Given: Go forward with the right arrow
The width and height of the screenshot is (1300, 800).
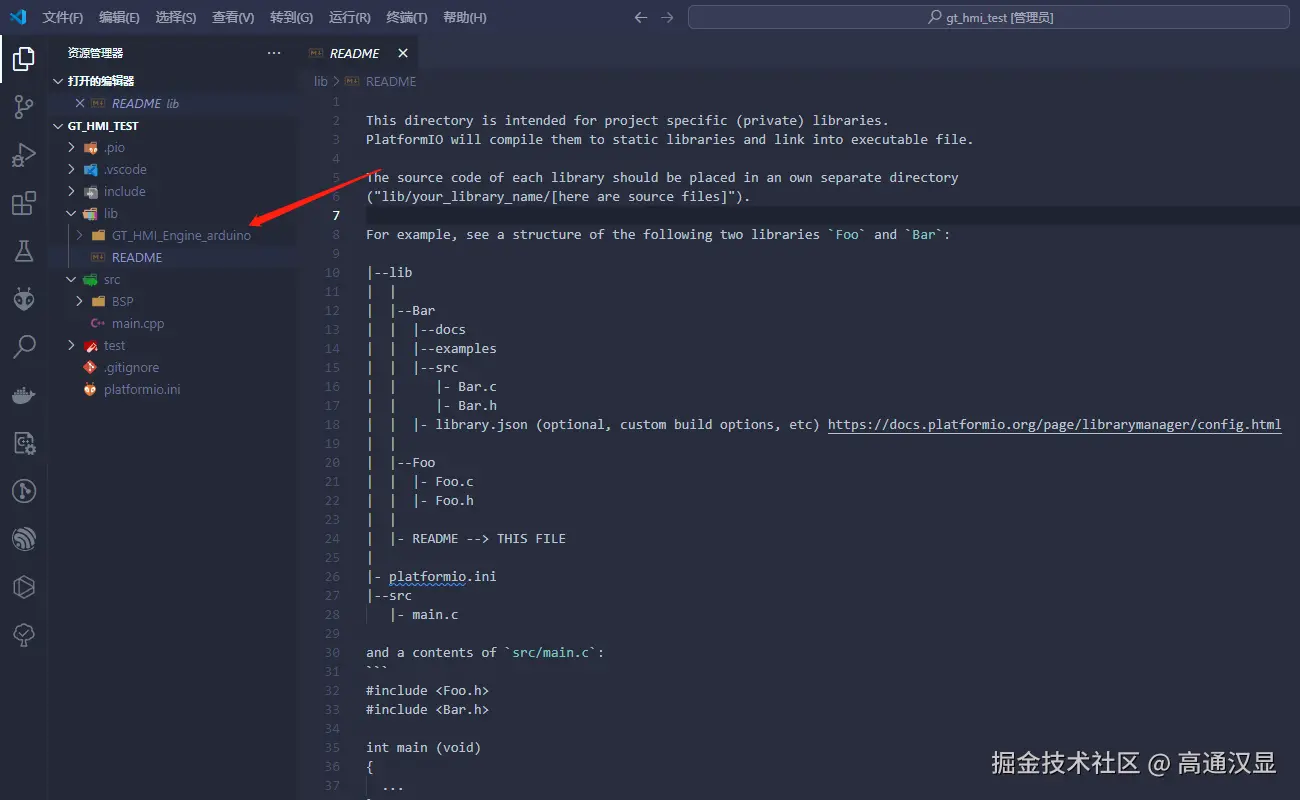Looking at the screenshot, I should (667, 17).
